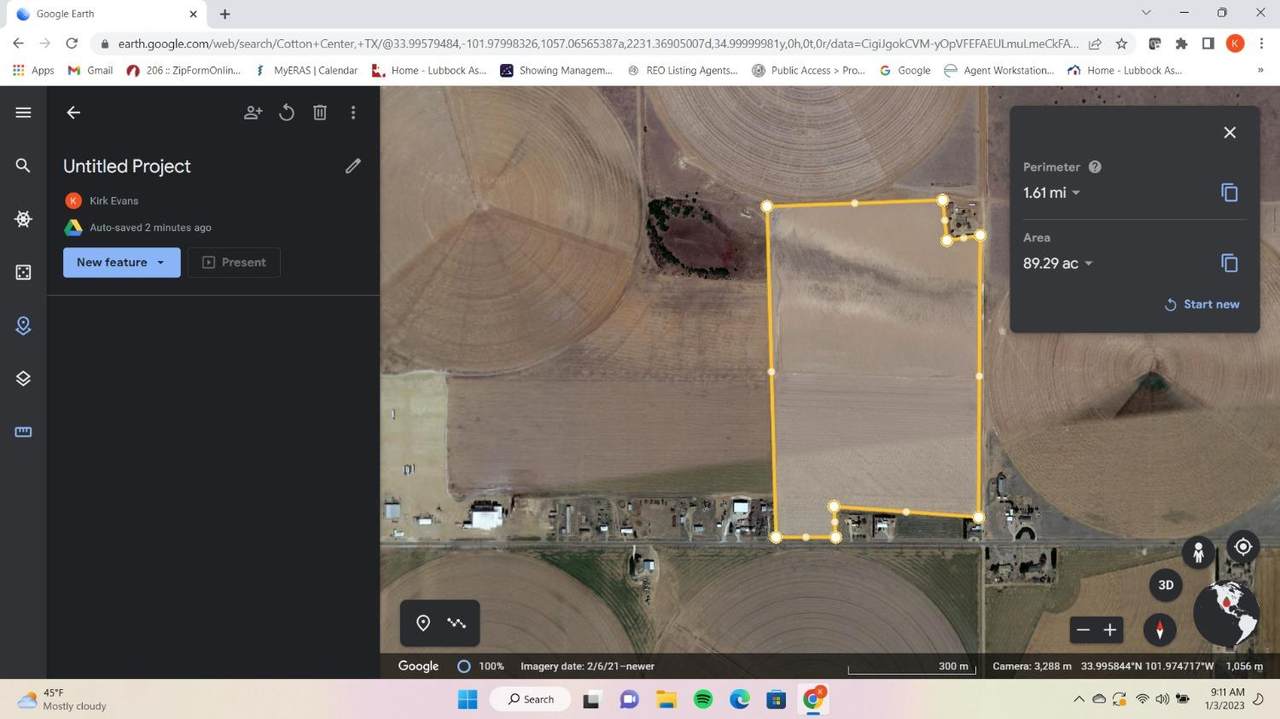Open the Gmail bookmark
The image size is (1280, 719).
[89, 70]
